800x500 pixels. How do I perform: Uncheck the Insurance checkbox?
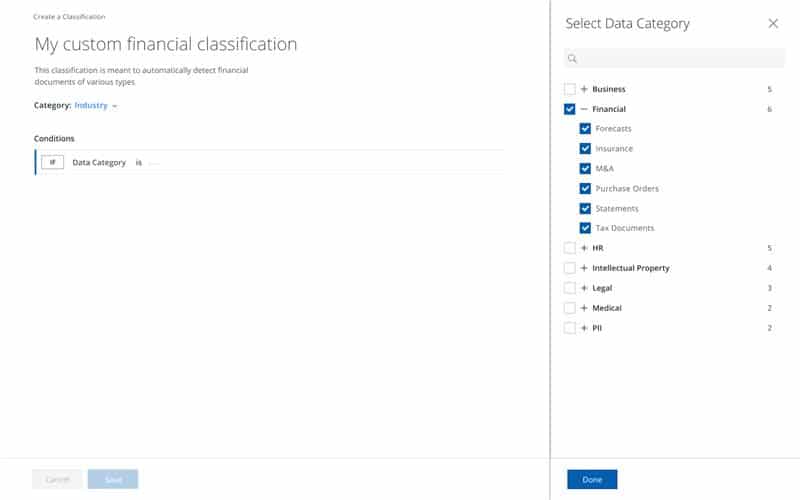[585, 149]
